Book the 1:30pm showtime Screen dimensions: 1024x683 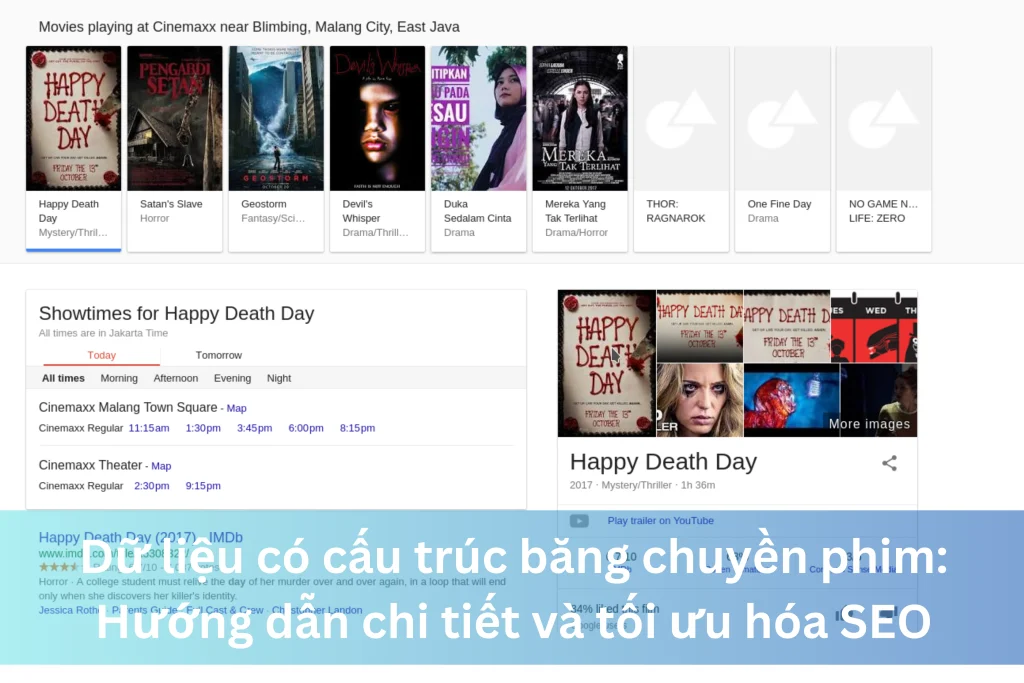click(x=203, y=428)
